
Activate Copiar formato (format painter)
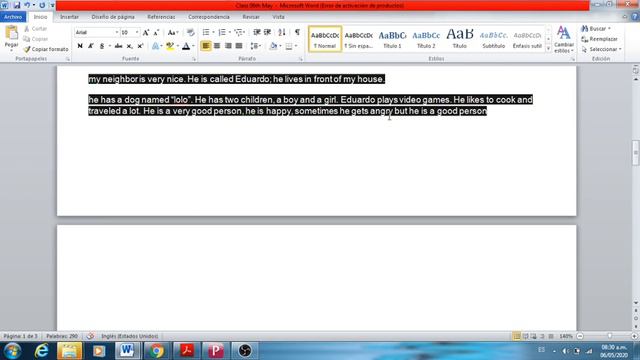pos(46,49)
